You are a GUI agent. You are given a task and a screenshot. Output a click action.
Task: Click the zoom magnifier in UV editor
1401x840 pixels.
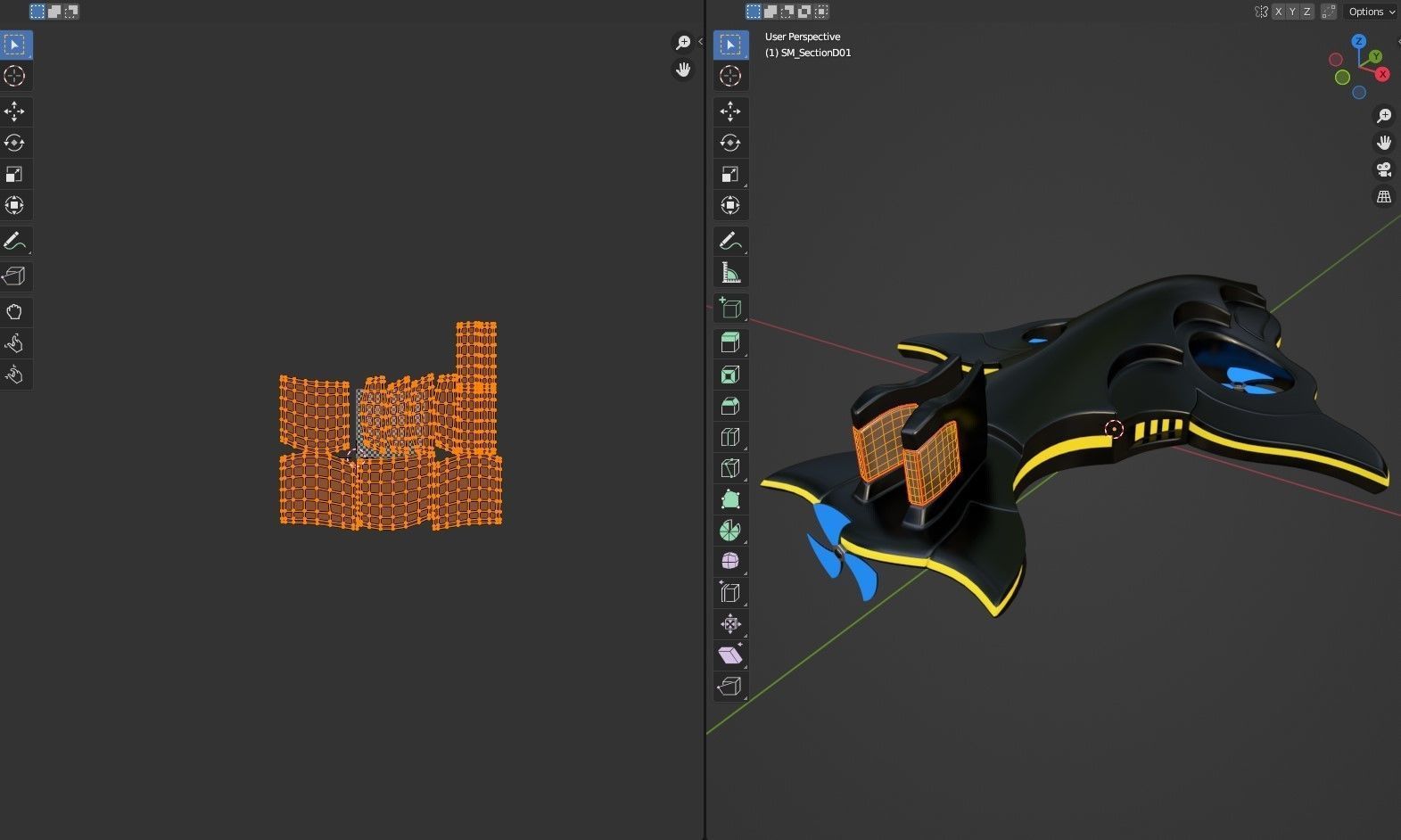[x=683, y=43]
